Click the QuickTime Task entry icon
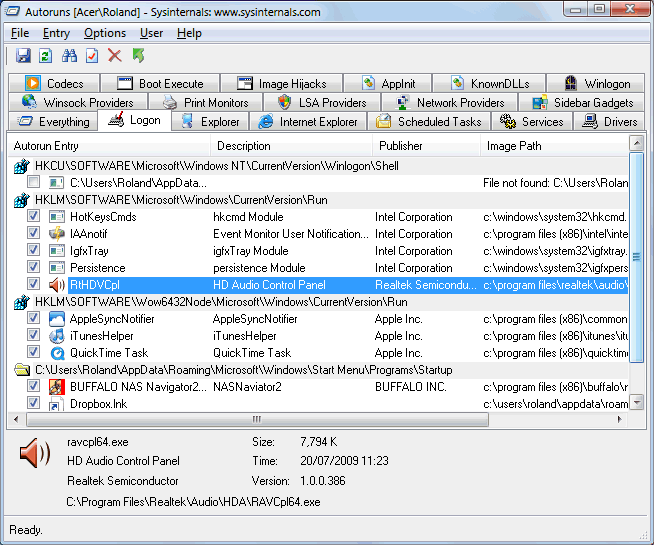This screenshot has height=545, width=654. 57,353
